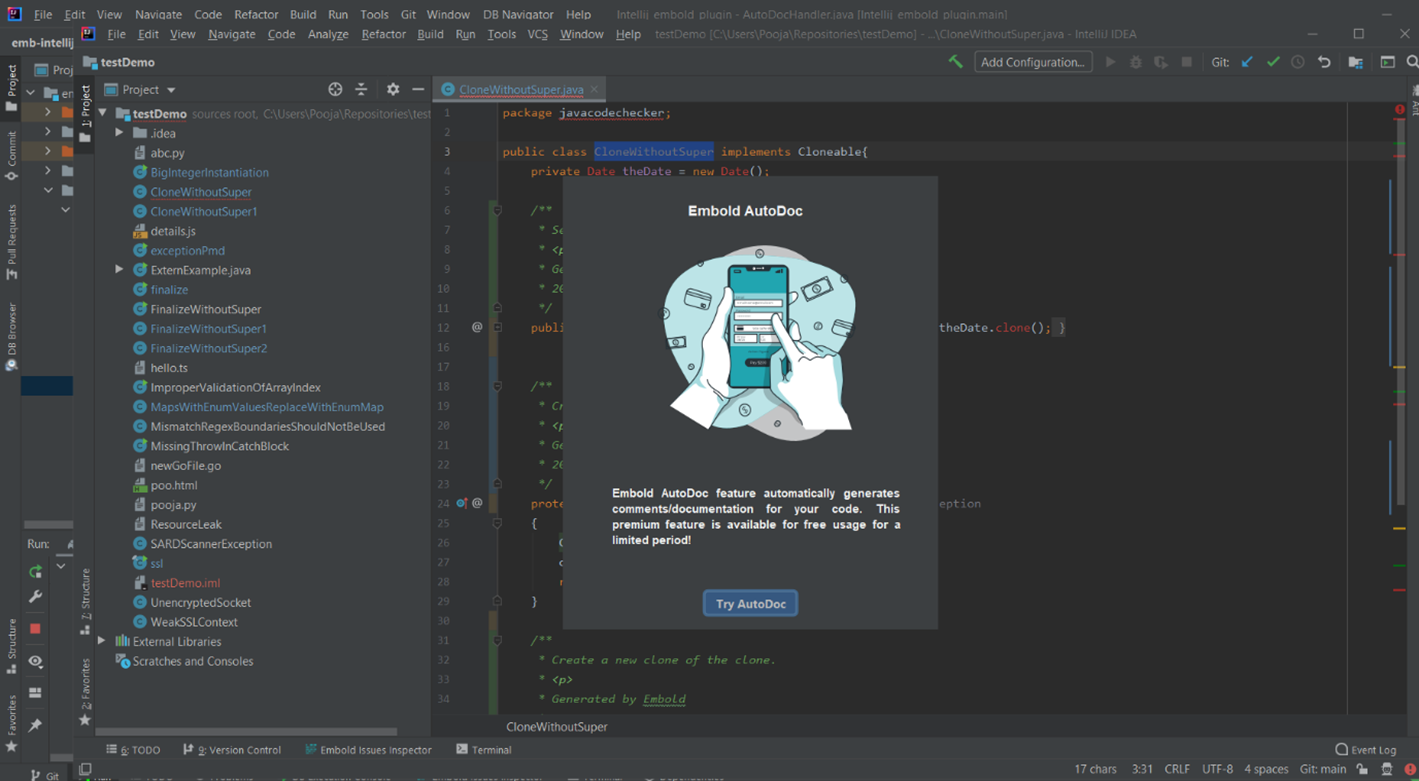Click the Try AutoDoc button

click(x=750, y=604)
